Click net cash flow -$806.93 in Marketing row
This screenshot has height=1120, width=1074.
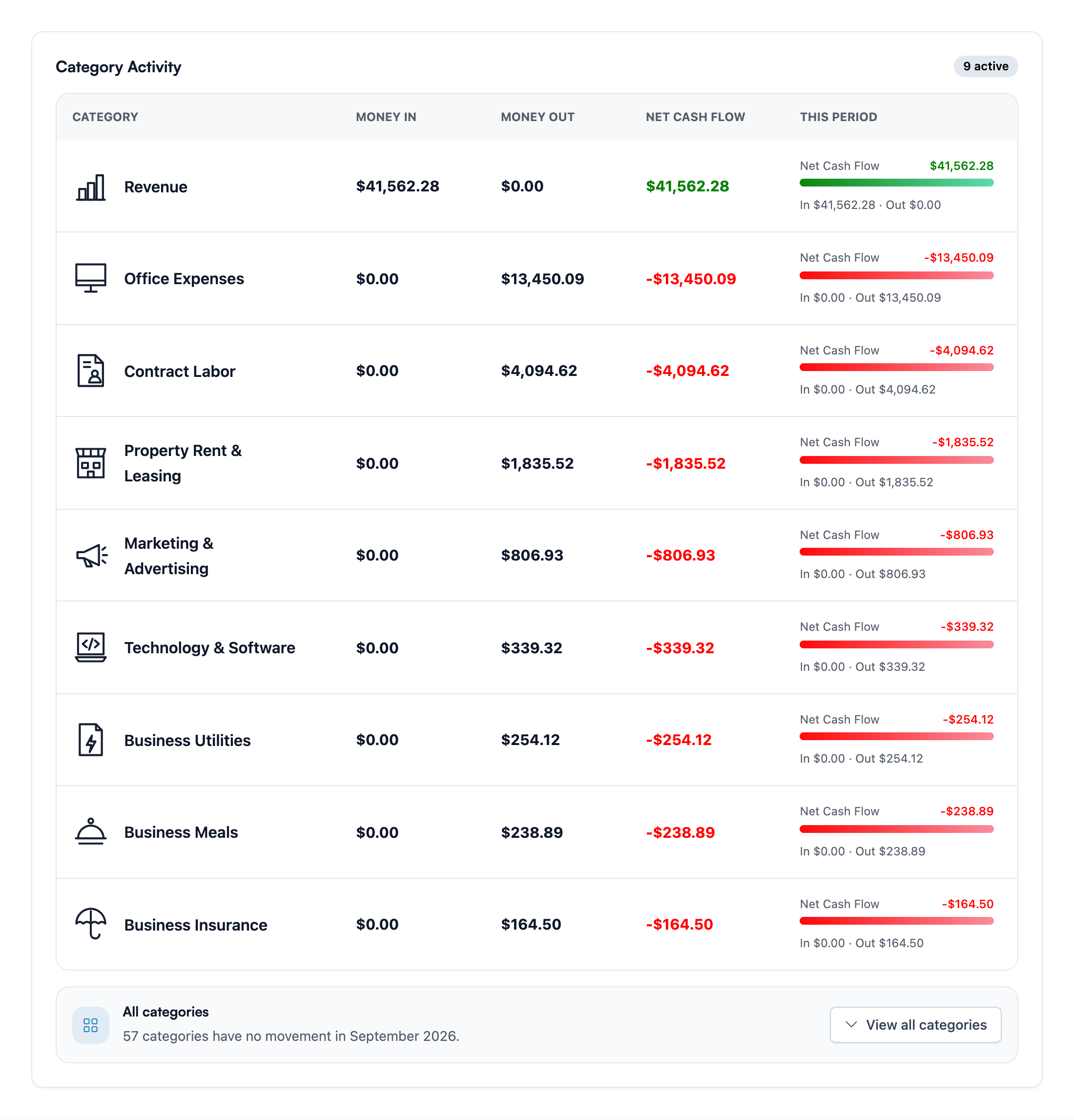[681, 556]
